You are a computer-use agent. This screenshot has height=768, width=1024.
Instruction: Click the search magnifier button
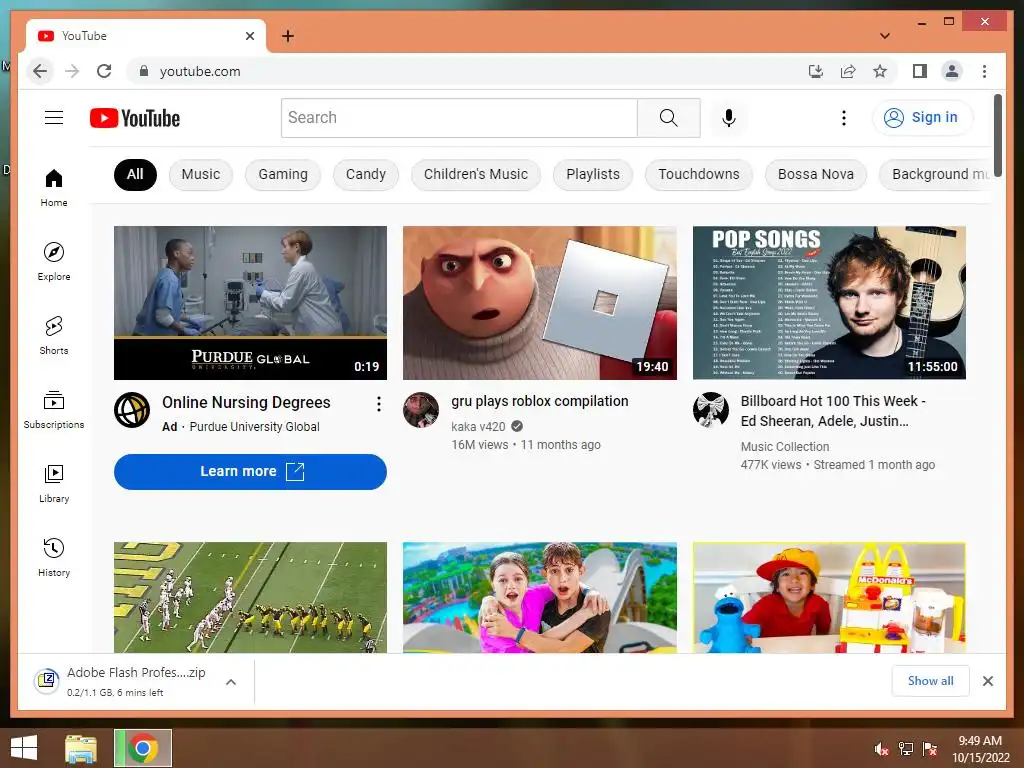tap(669, 118)
